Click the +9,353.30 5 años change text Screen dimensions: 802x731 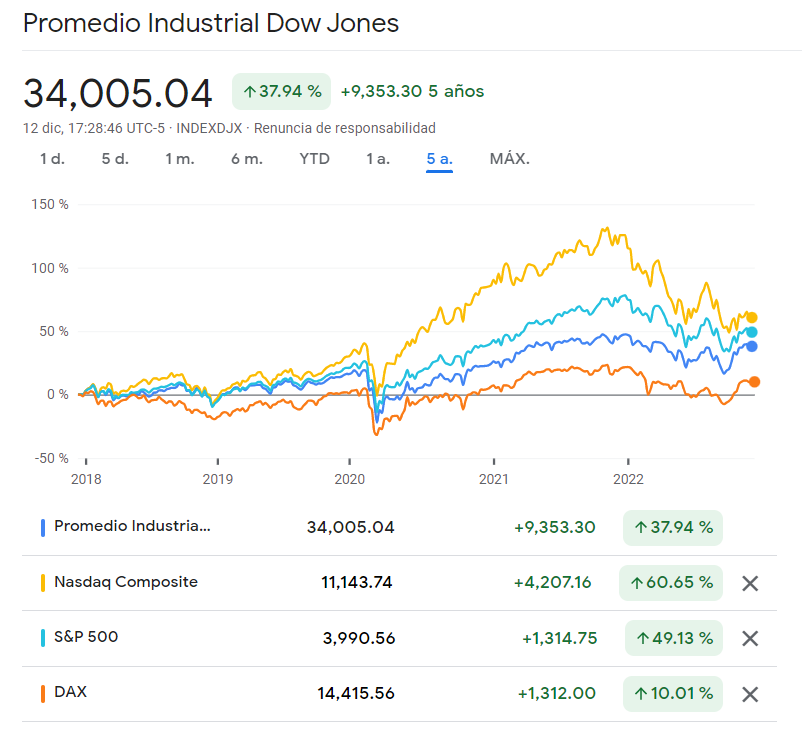point(412,92)
